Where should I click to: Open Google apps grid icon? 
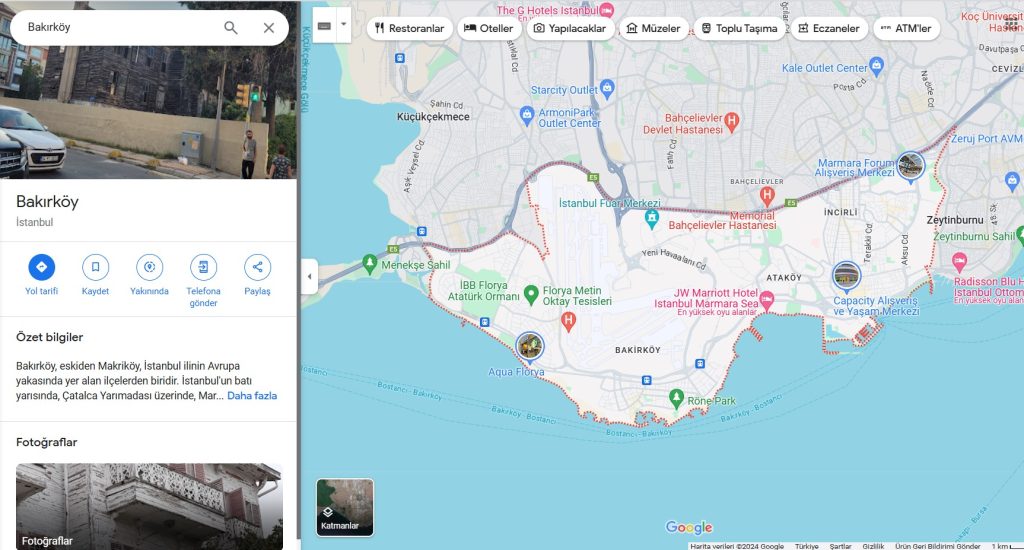click(x=1012, y=24)
